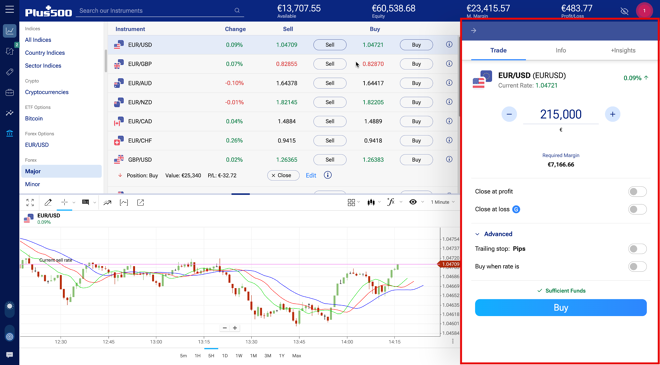Image resolution: width=660 pixels, height=365 pixels.
Task: Enable the Close at profit toggle
Action: coord(637,192)
